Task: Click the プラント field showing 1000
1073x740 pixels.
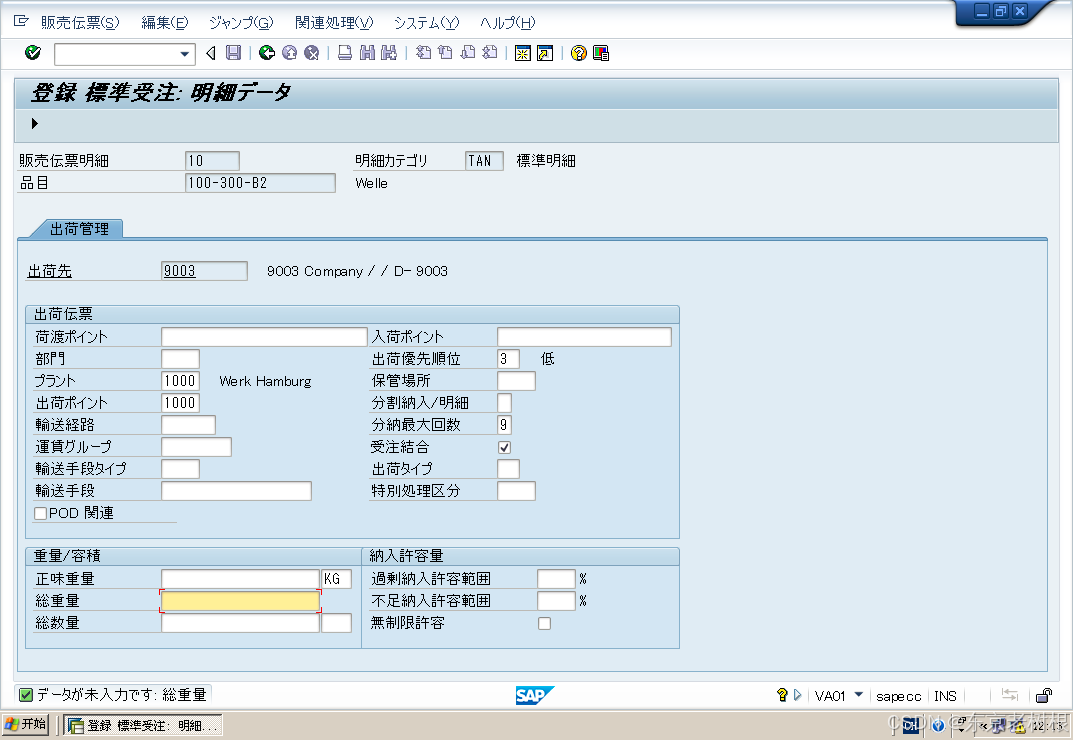Action: pyautogui.click(x=181, y=381)
